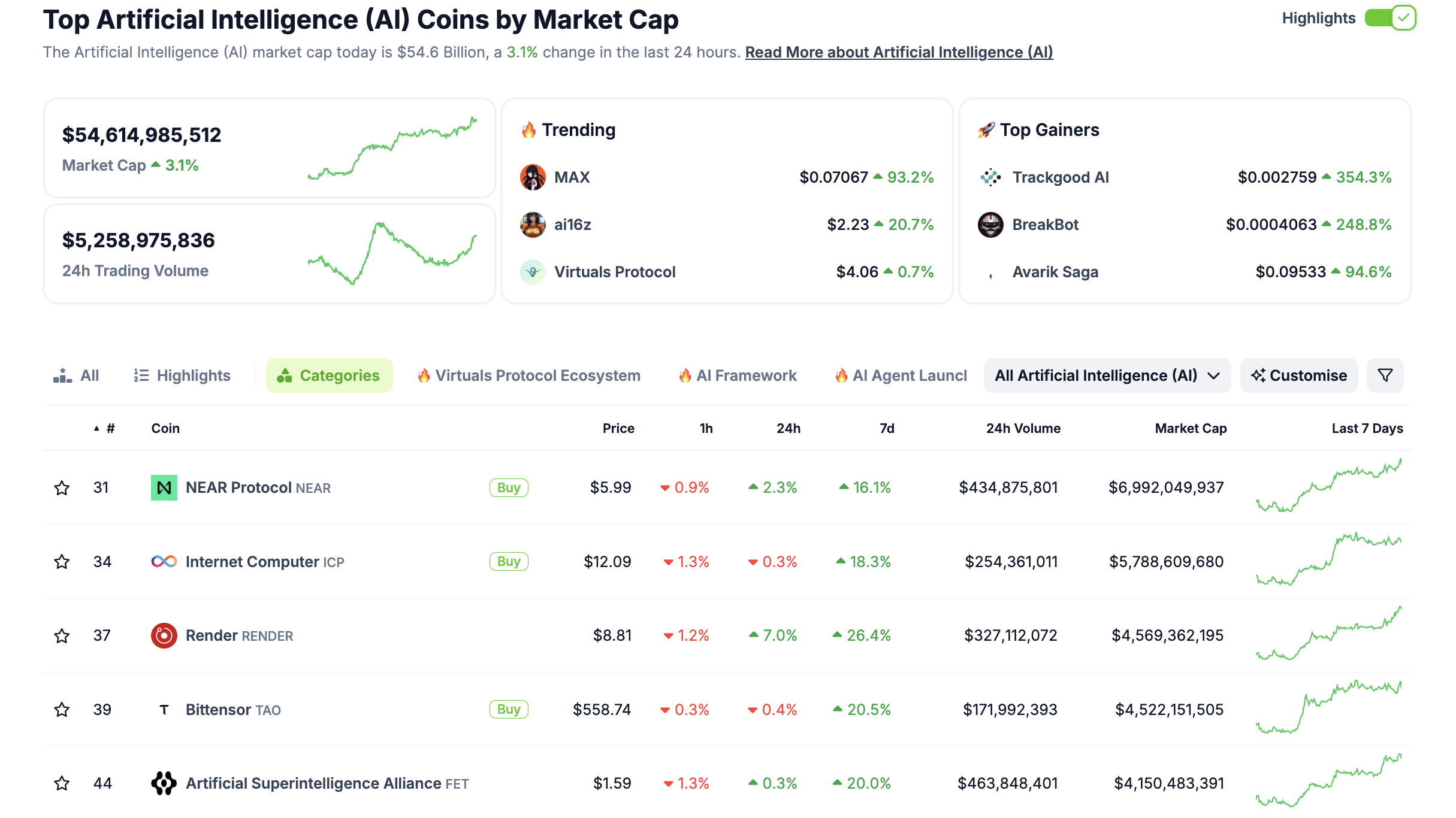The width and height of the screenshot is (1456, 818).
Task: Expand the All Artificial Intelligence (AI) dropdown
Action: pyautogui.click(x=1107, y=375)
